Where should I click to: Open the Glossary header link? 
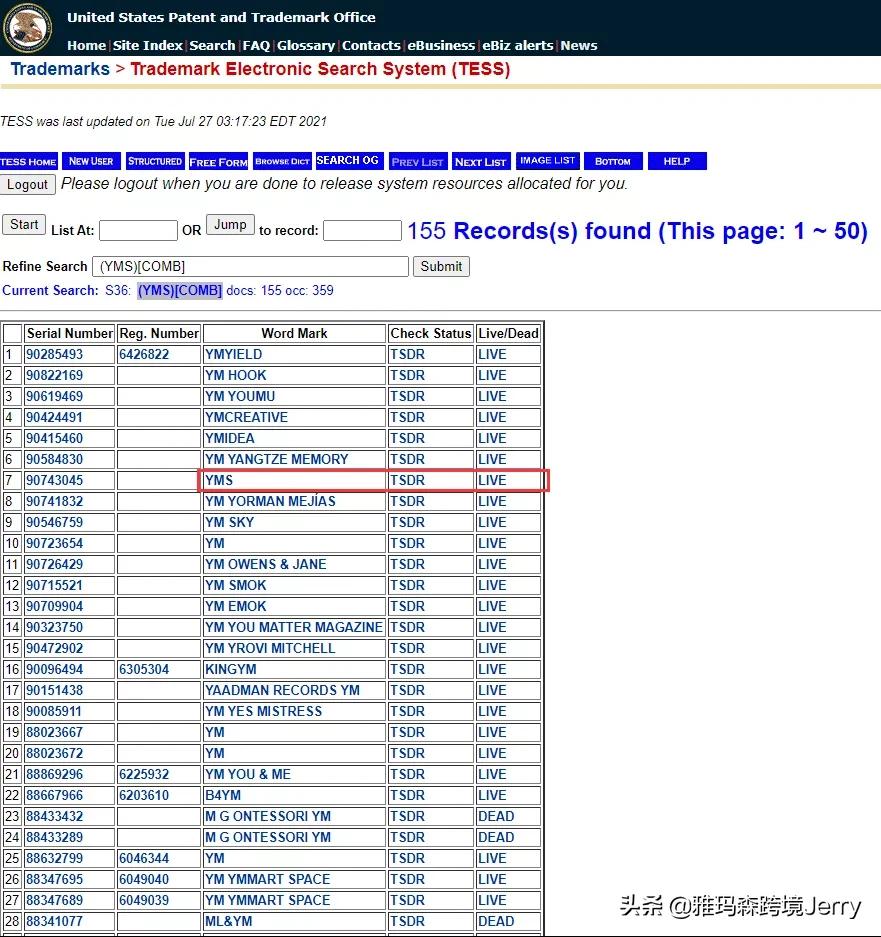point(305,45)
